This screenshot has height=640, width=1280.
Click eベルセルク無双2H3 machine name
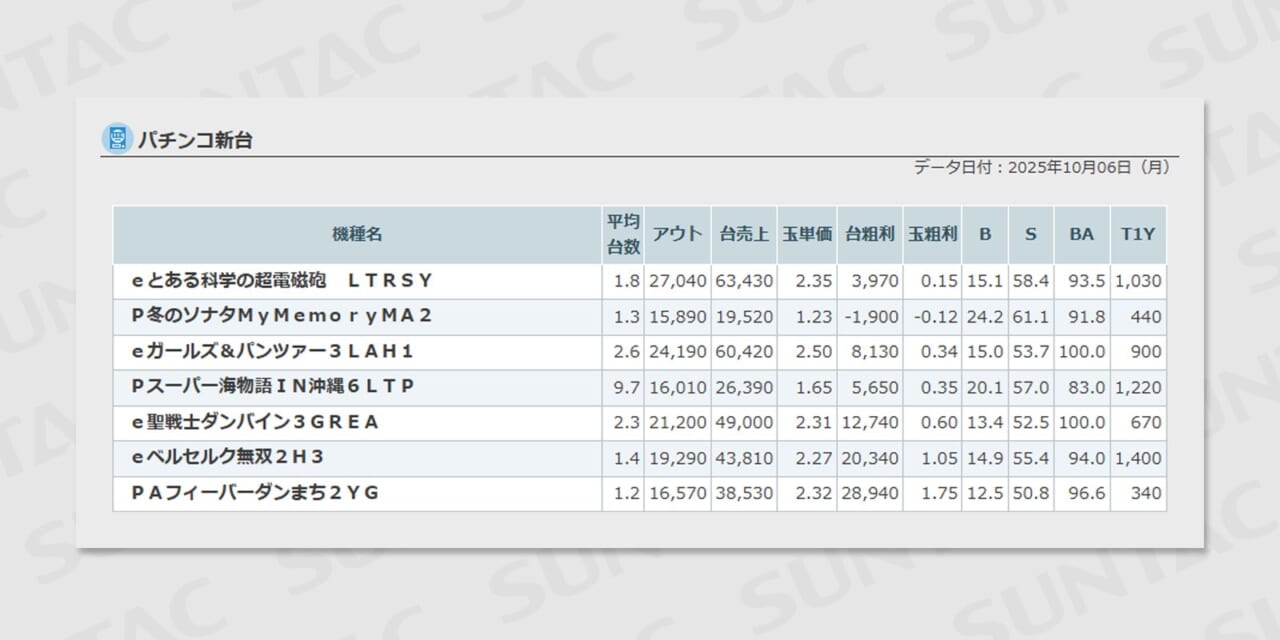[x=228, y=457]
